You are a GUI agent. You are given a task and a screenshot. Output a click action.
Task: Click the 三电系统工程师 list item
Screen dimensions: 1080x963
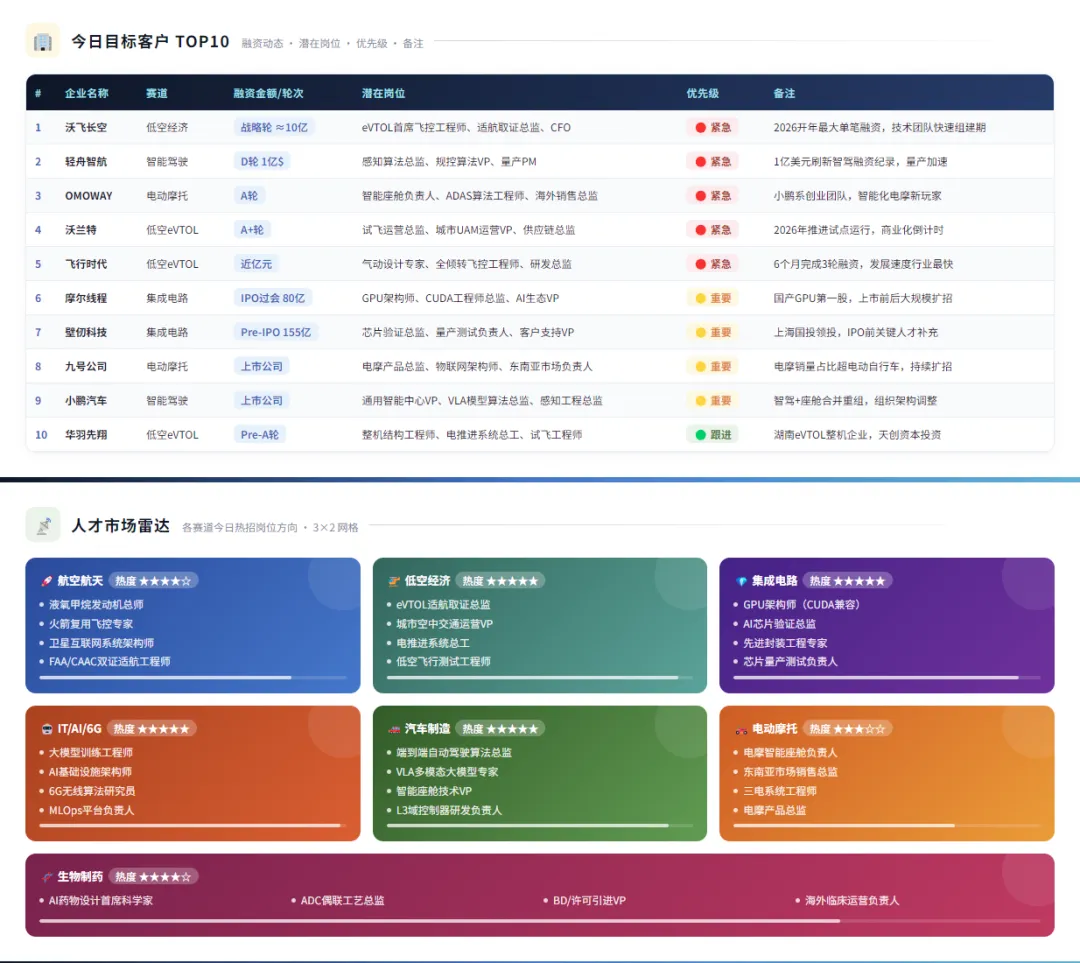click(x=780, y=791)
